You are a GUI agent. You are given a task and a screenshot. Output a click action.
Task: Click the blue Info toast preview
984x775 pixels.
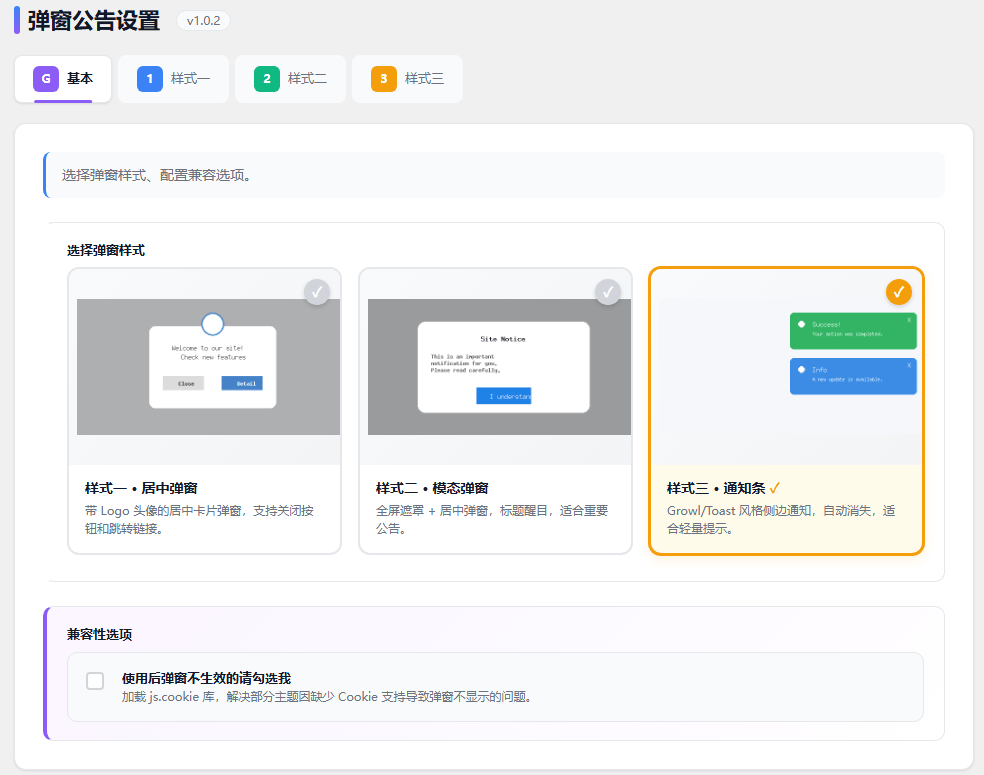coord(853,376)
